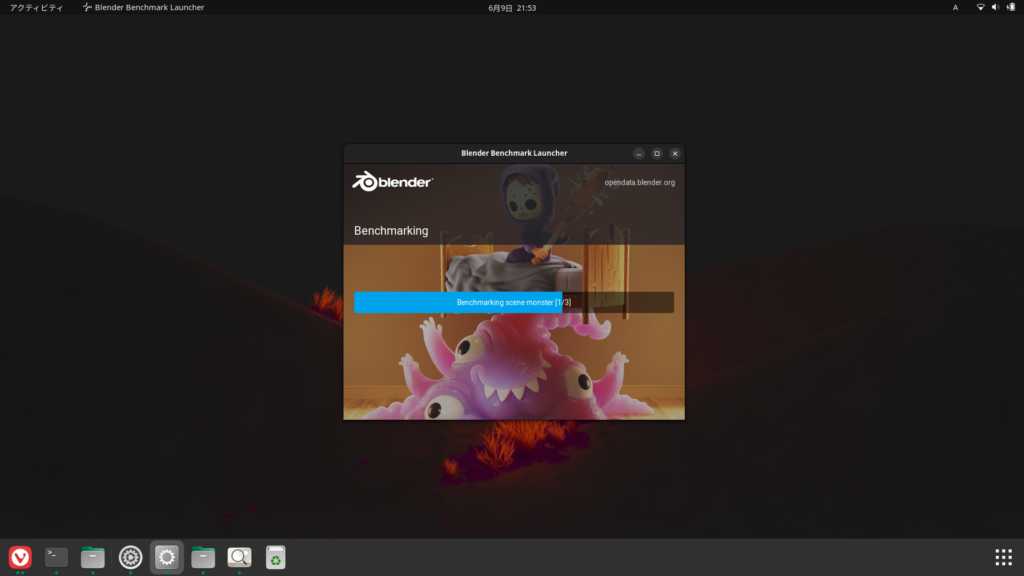Viewport: 1024px width, 576px height.
Task: Maximize the Blender Benchmark Launcher window
Action: pos(657,153)
